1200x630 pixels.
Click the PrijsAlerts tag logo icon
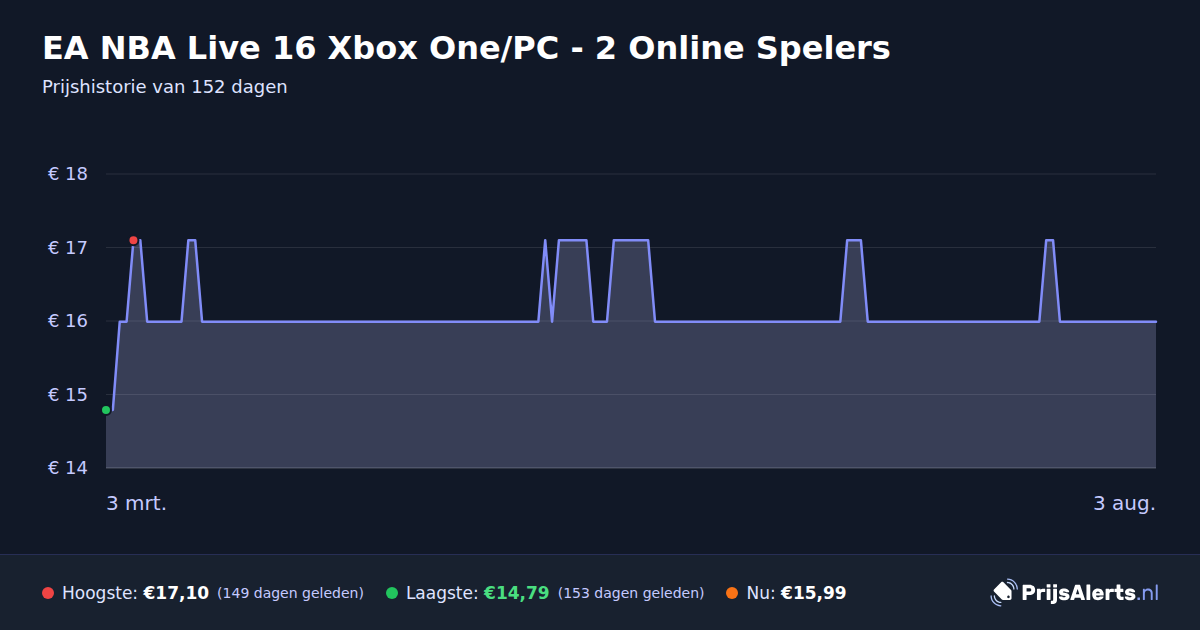1003,592
